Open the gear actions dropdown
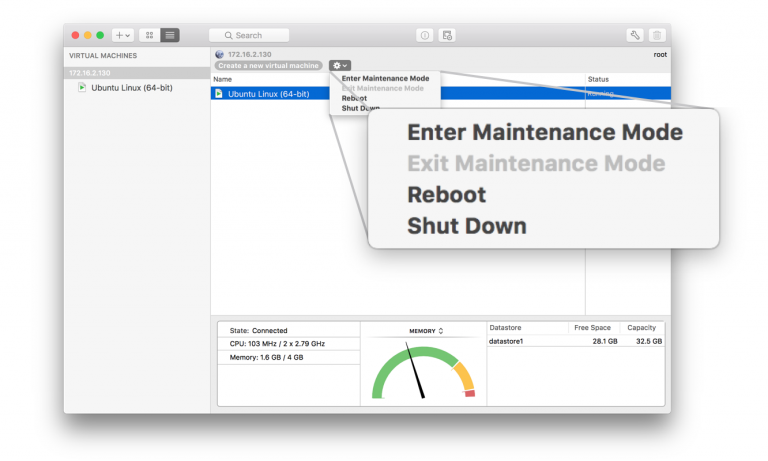The width and height of the screenshot is (768, 461). click(x=340, y=65)
